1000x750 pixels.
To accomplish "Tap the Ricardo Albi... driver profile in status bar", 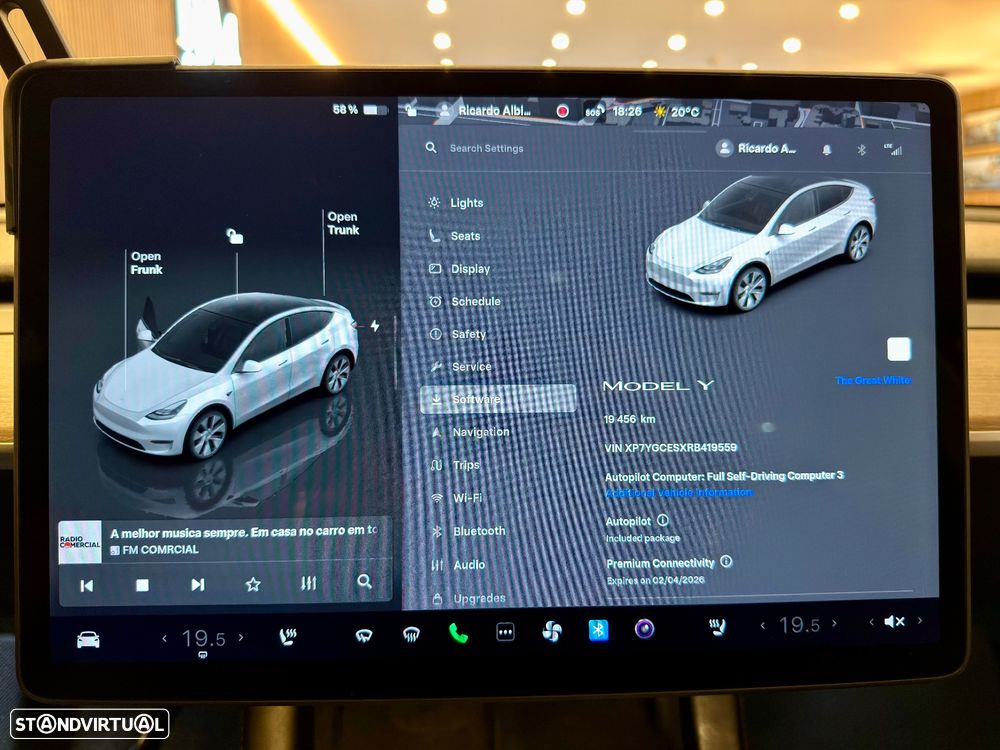I will click(485, 110).
